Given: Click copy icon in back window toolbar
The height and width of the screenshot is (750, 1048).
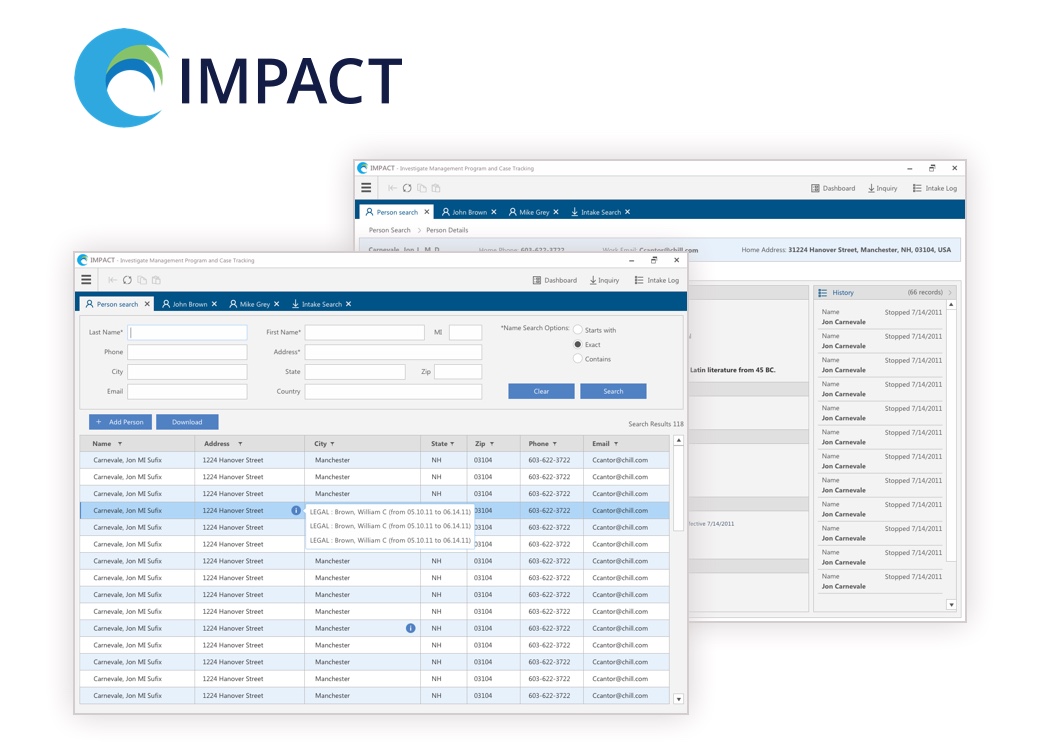Looking at the screenshot, I should click(422, 188).
